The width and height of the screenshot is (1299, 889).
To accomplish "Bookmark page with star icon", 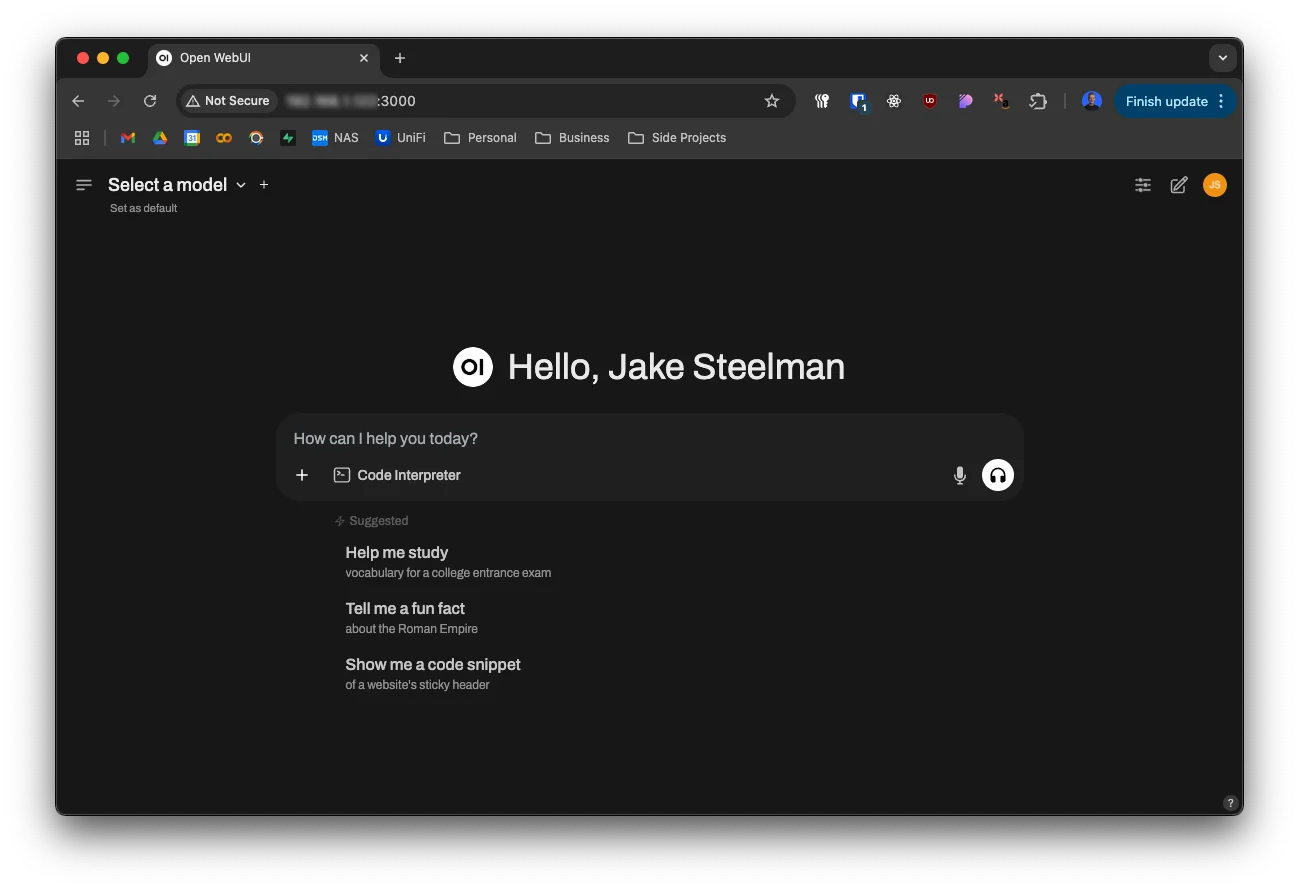I will pos(772,101).
